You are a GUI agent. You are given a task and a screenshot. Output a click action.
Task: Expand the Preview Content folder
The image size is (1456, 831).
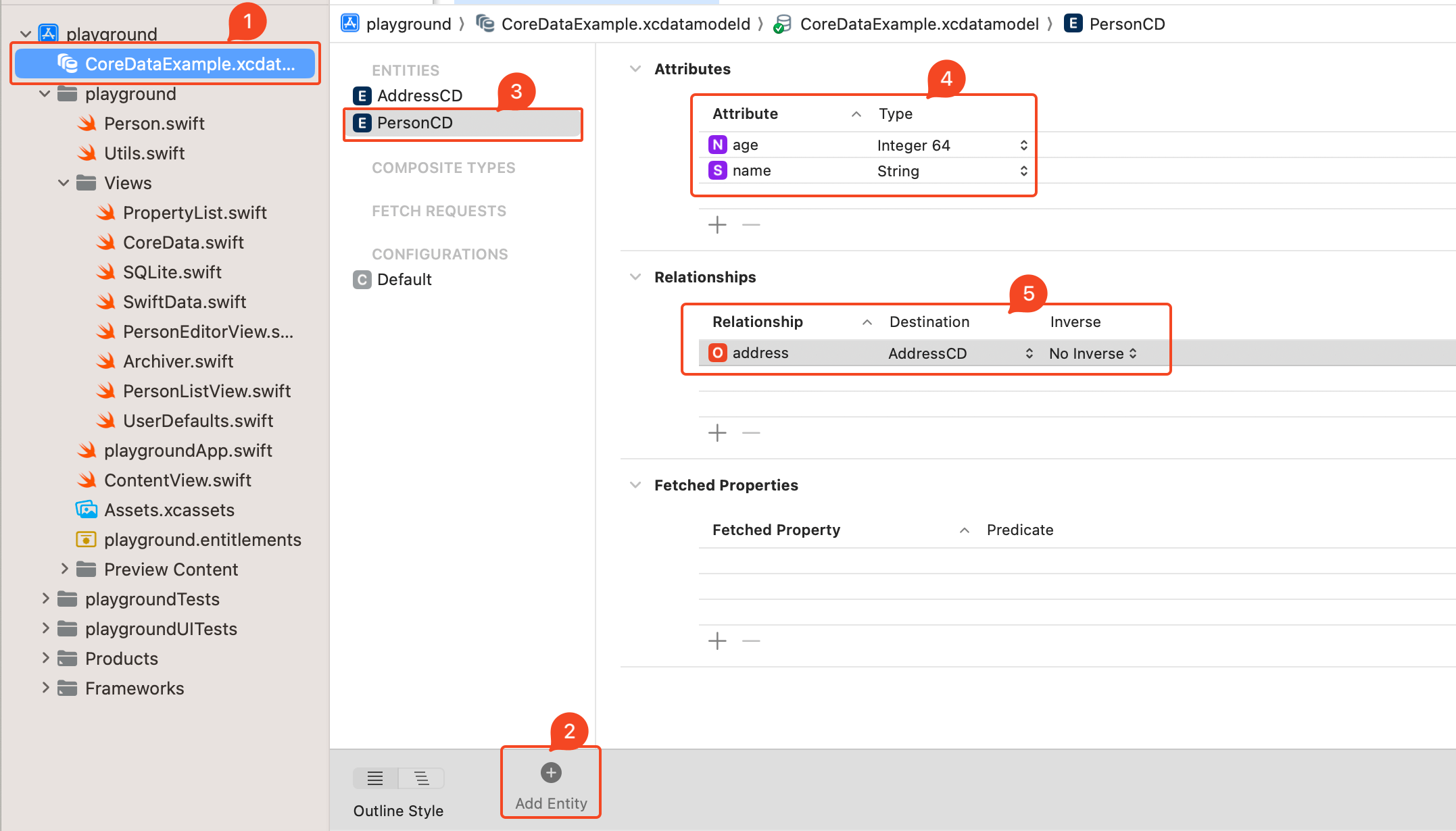click(x=64, y=570)
